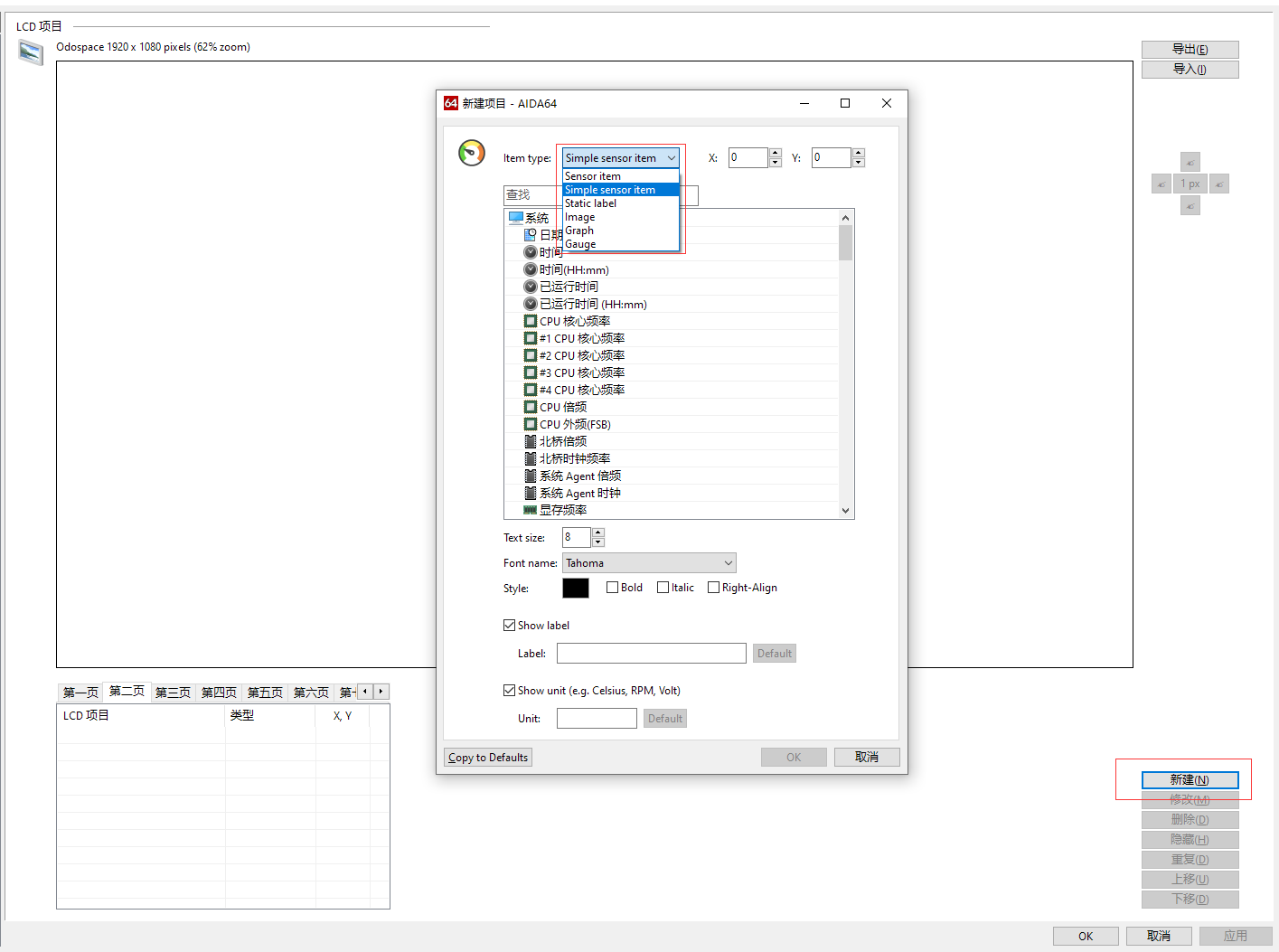The width and height of the screenshot is (1279, 952).
Task: Choose Gauge from the Item type list
Action: point(580,244)
